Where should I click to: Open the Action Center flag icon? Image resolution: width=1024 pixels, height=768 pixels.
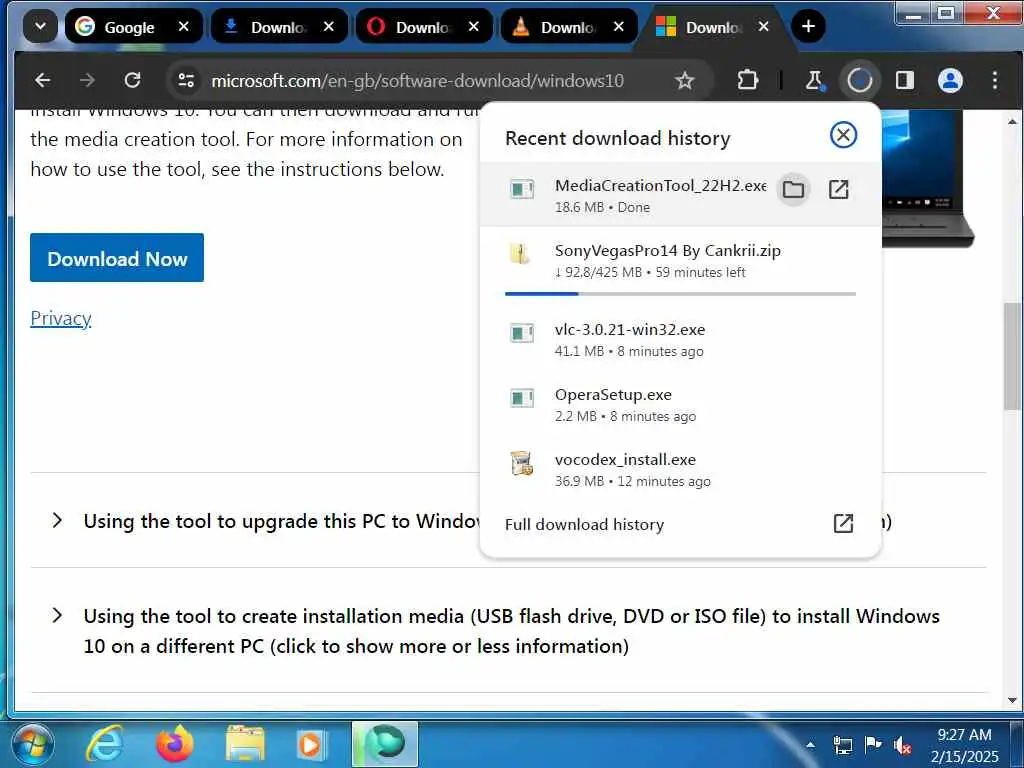coord(872,744)
